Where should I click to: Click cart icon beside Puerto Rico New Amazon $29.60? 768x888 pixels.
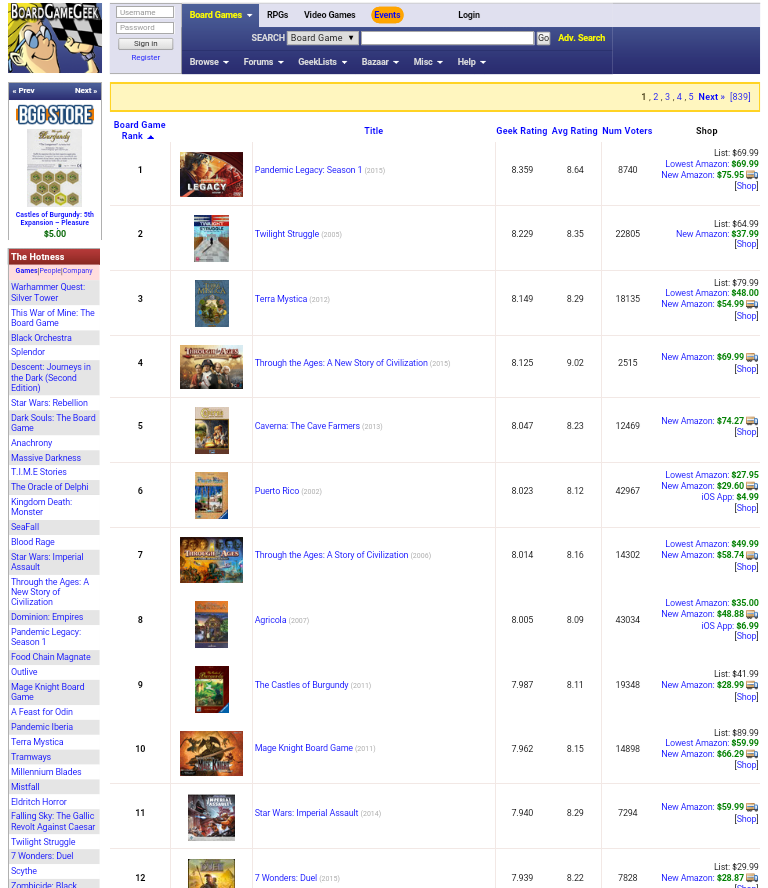(752, 486)
